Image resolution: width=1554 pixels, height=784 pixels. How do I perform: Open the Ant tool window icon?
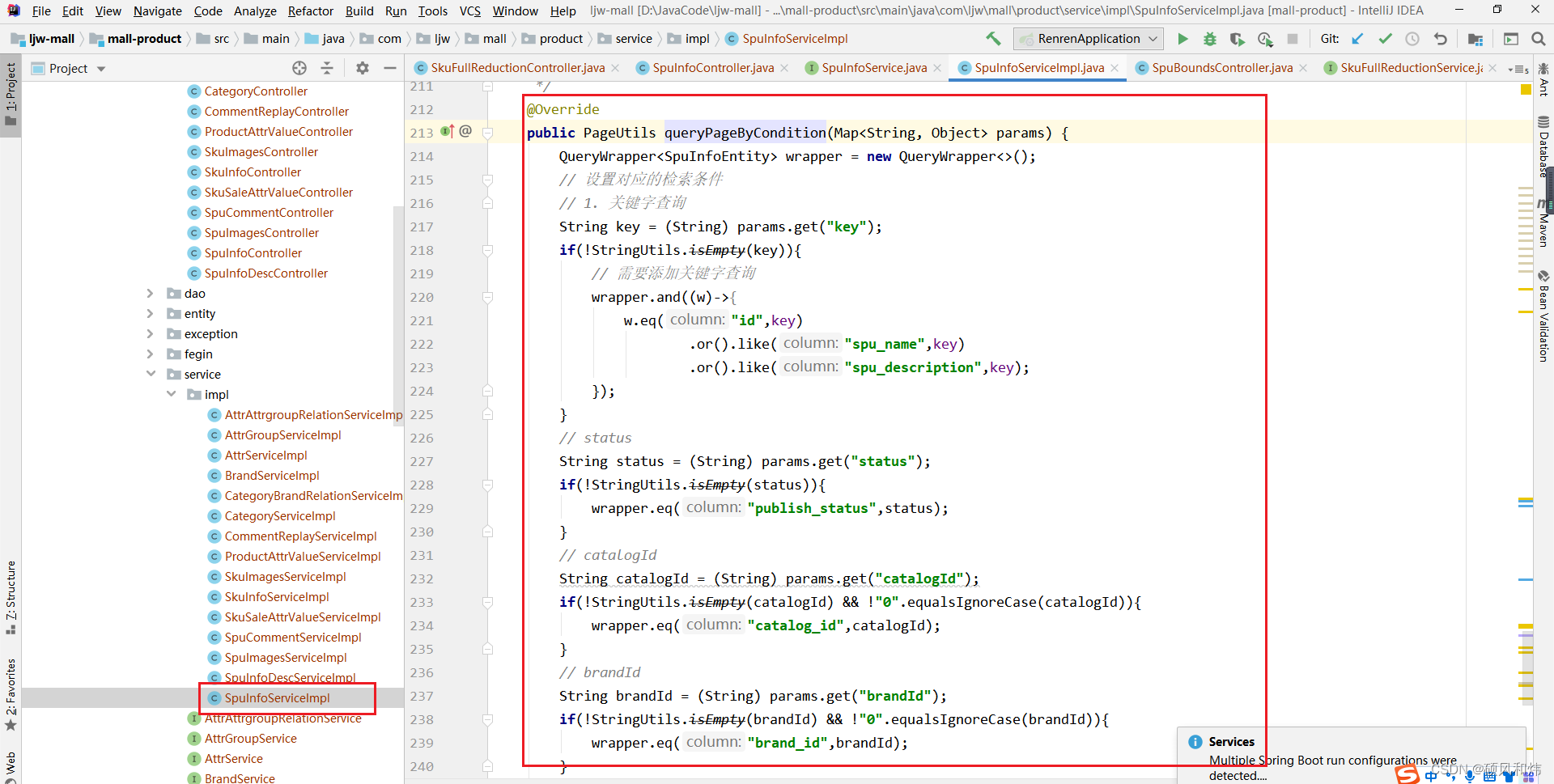pyautogui.click(x=1543, y=81)
